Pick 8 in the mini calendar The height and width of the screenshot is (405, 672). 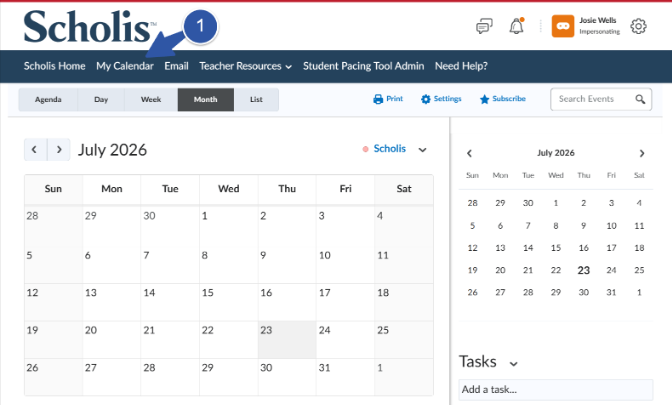click(556, 226)
